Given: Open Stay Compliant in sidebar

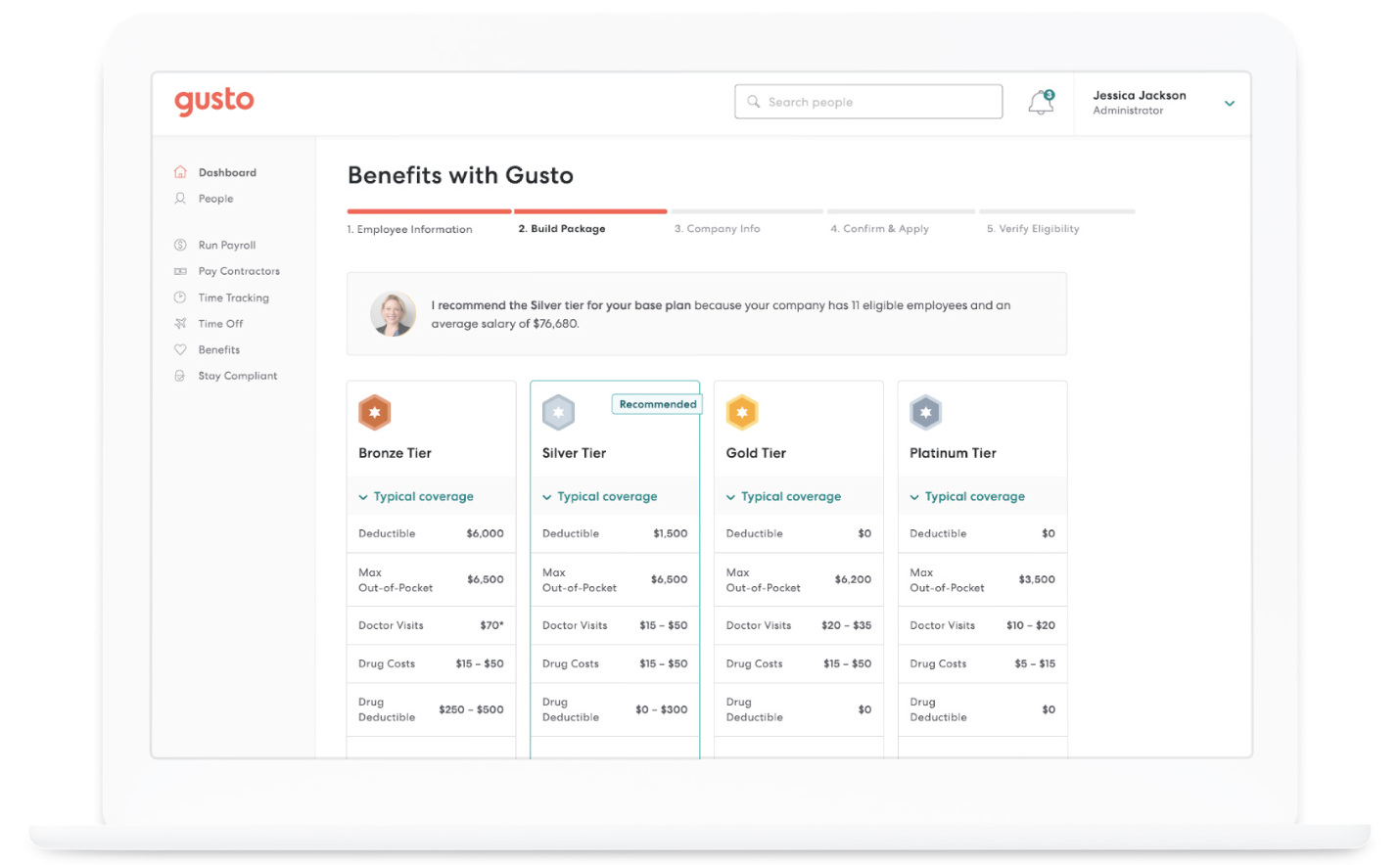Looking at the screenshot, I should (x=238, y=376).
